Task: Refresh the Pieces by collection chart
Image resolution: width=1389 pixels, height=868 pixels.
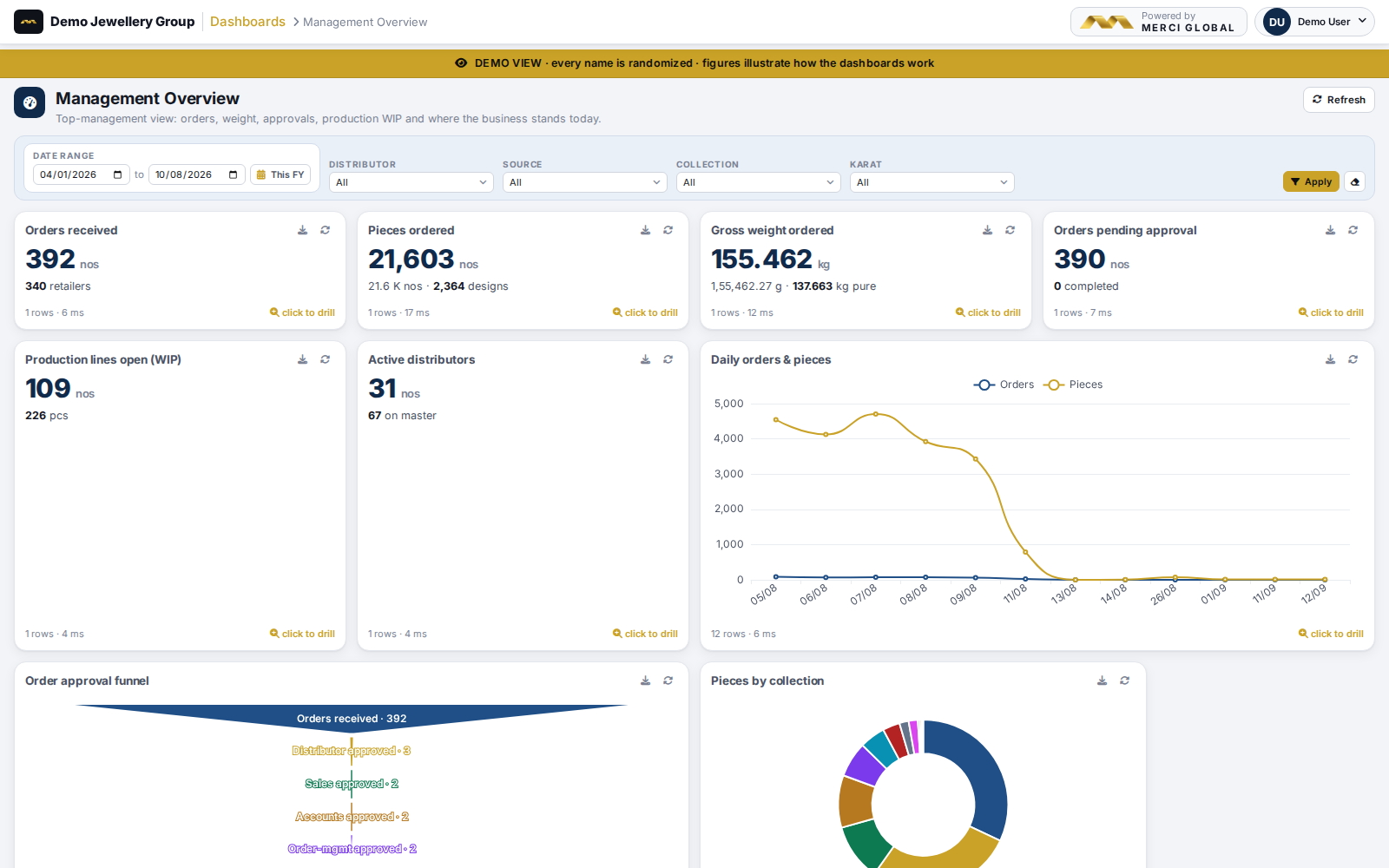Action: [1124, 681]
